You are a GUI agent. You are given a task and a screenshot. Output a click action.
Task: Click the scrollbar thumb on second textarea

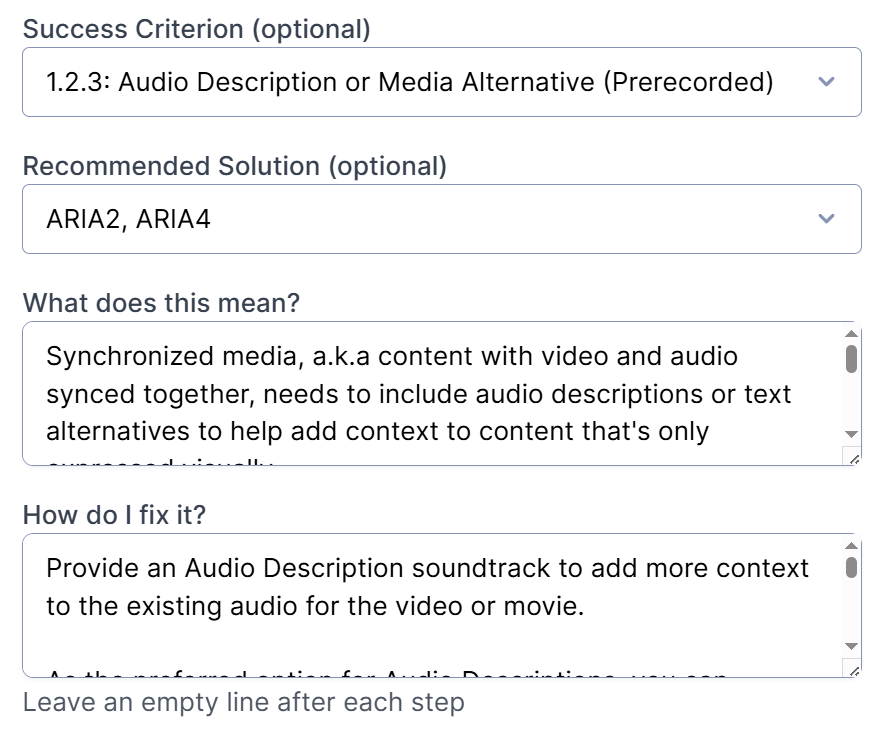[x=850, y=568]
